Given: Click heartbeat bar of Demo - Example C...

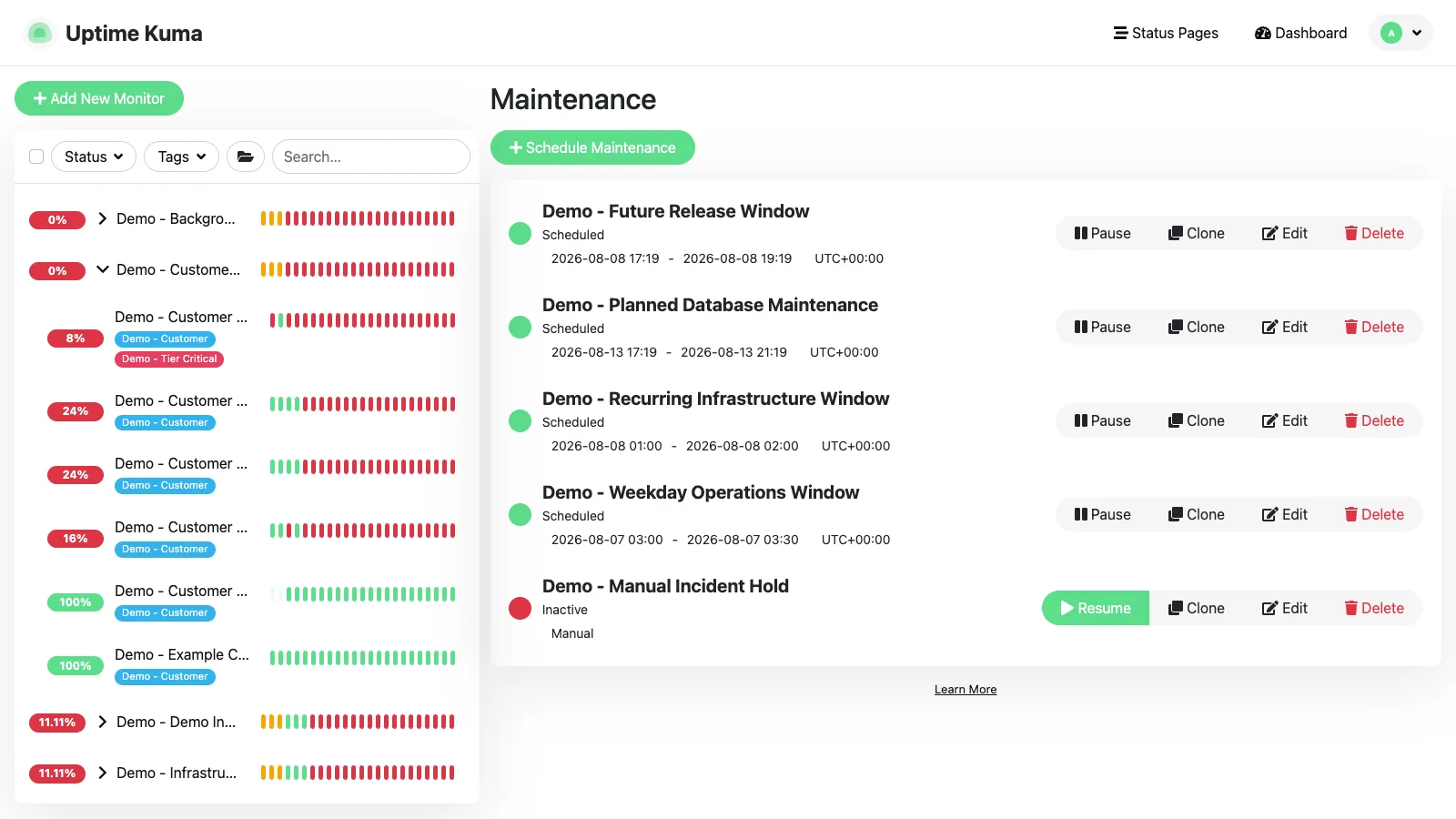Looking at the screenshot, I should [362, 658].
